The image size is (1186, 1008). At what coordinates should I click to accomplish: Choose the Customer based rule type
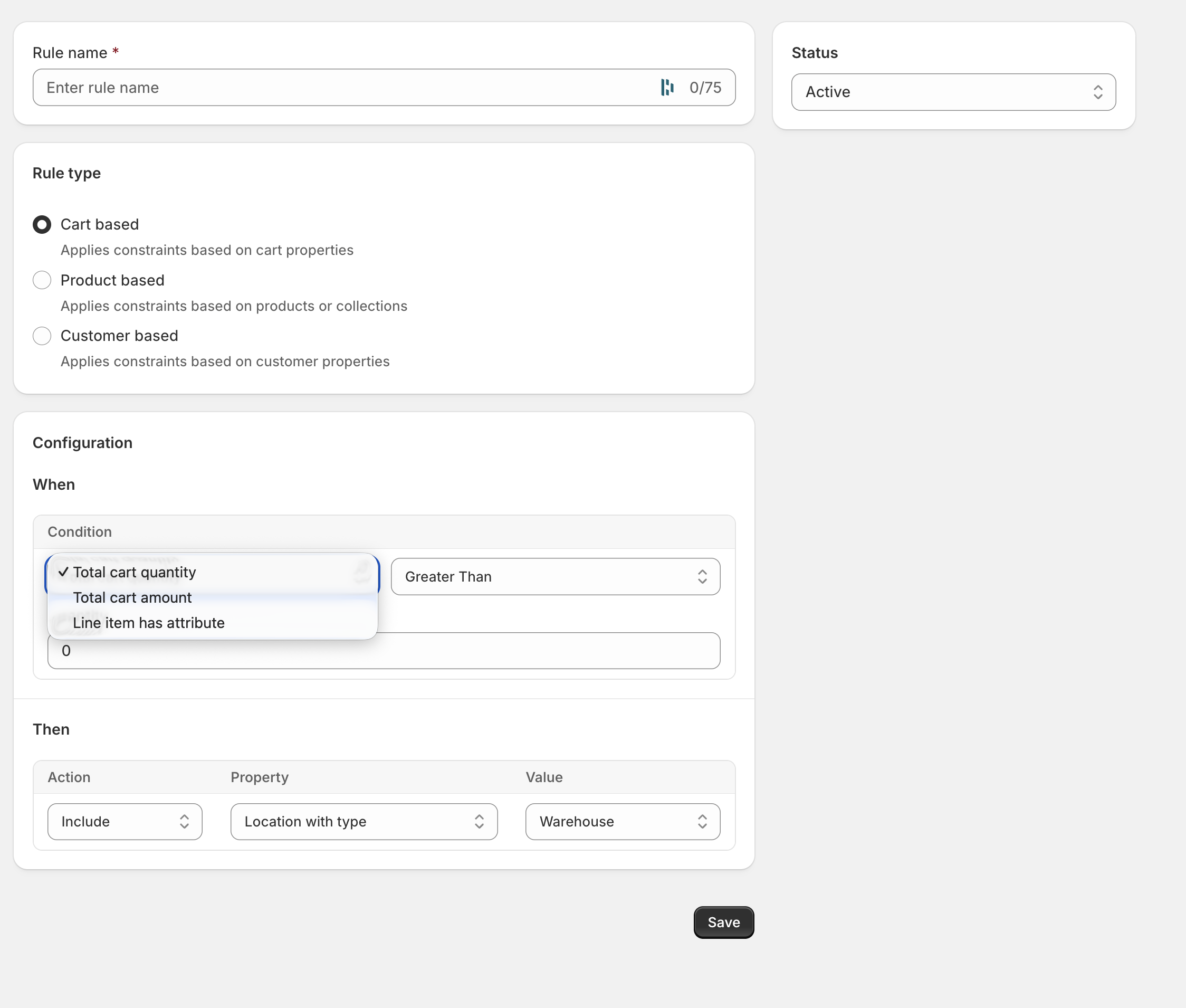pyautogui.click(x=42, y=336)
